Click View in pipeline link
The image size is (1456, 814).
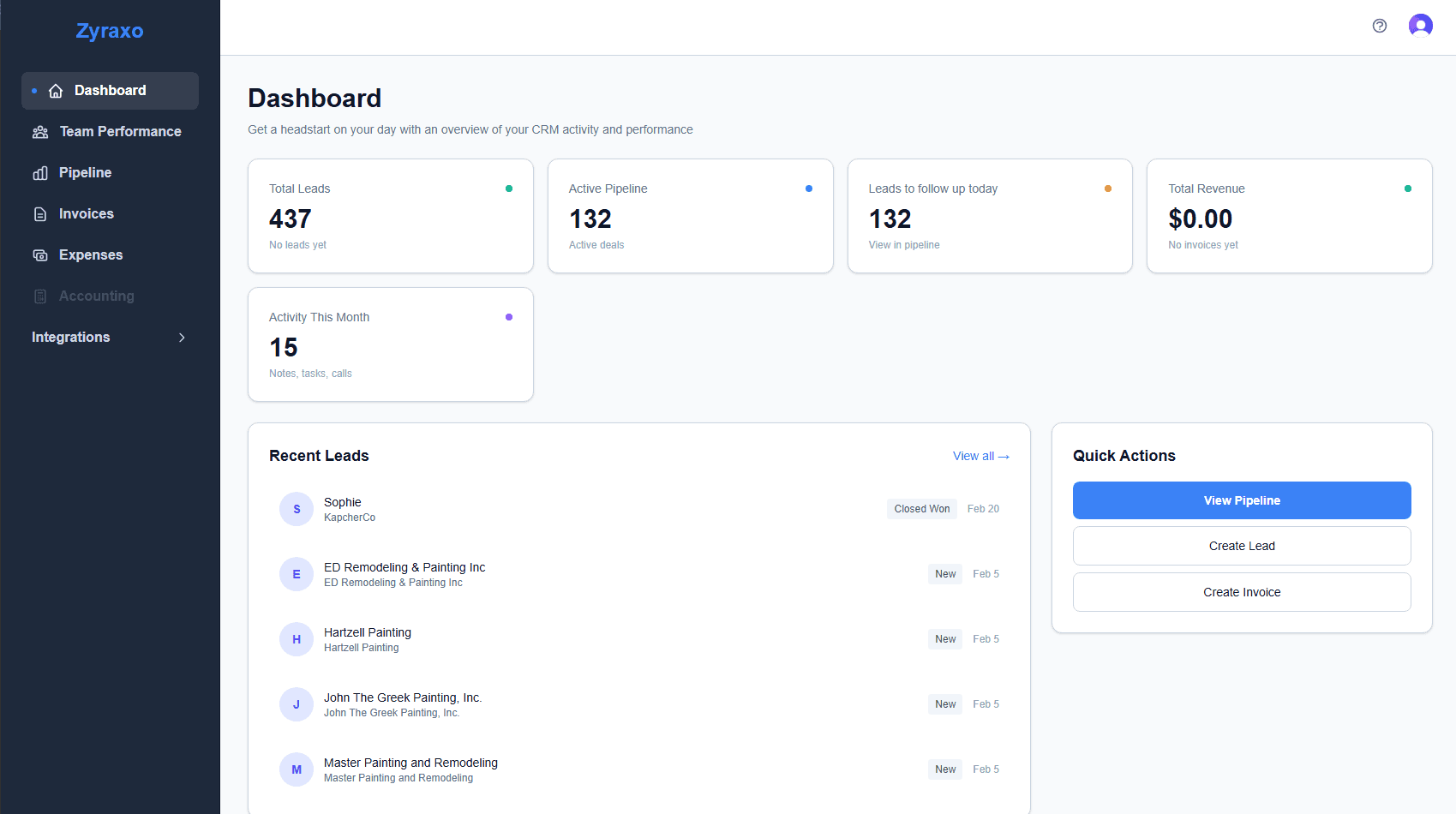click(903, 245)
